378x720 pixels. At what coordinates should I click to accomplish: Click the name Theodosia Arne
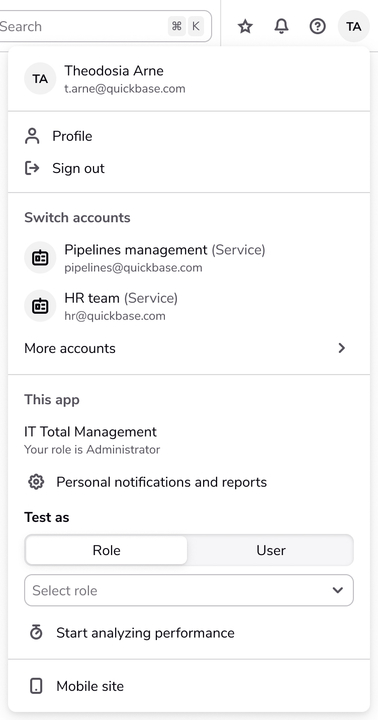114,71
